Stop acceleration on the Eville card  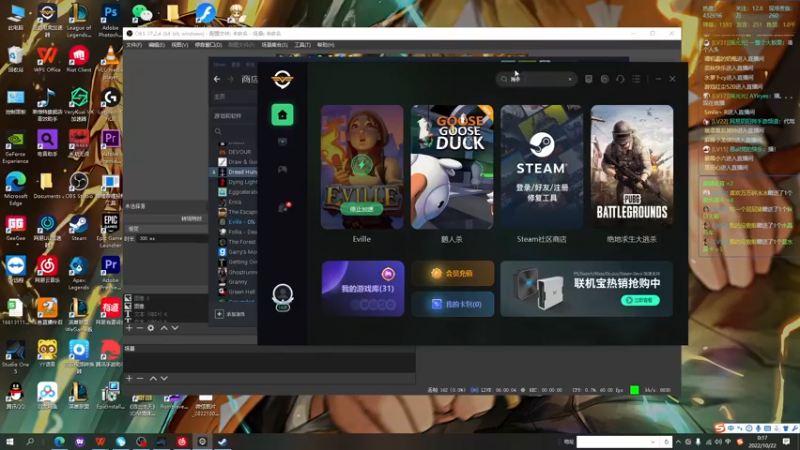pyautogui.click(x=362, y=209)
